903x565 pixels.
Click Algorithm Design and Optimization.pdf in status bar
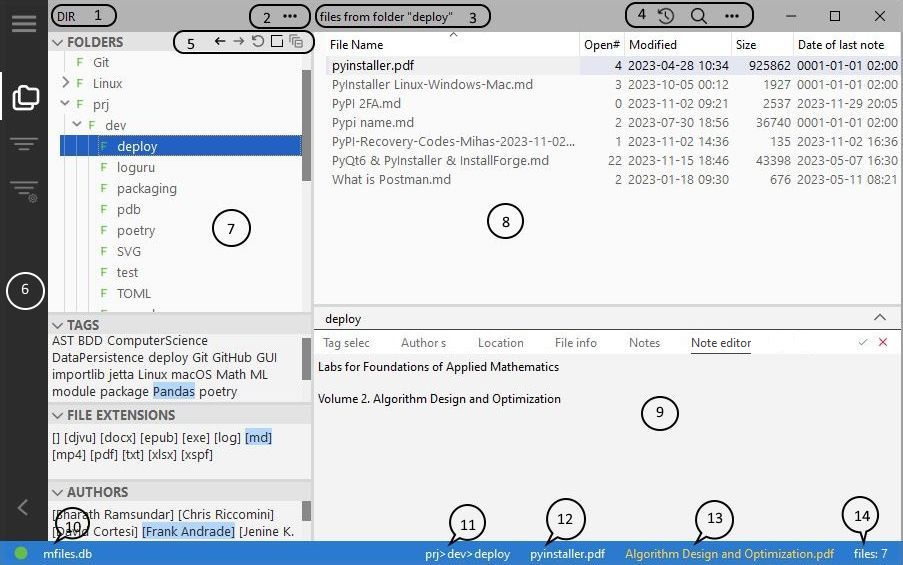(730, 554)
